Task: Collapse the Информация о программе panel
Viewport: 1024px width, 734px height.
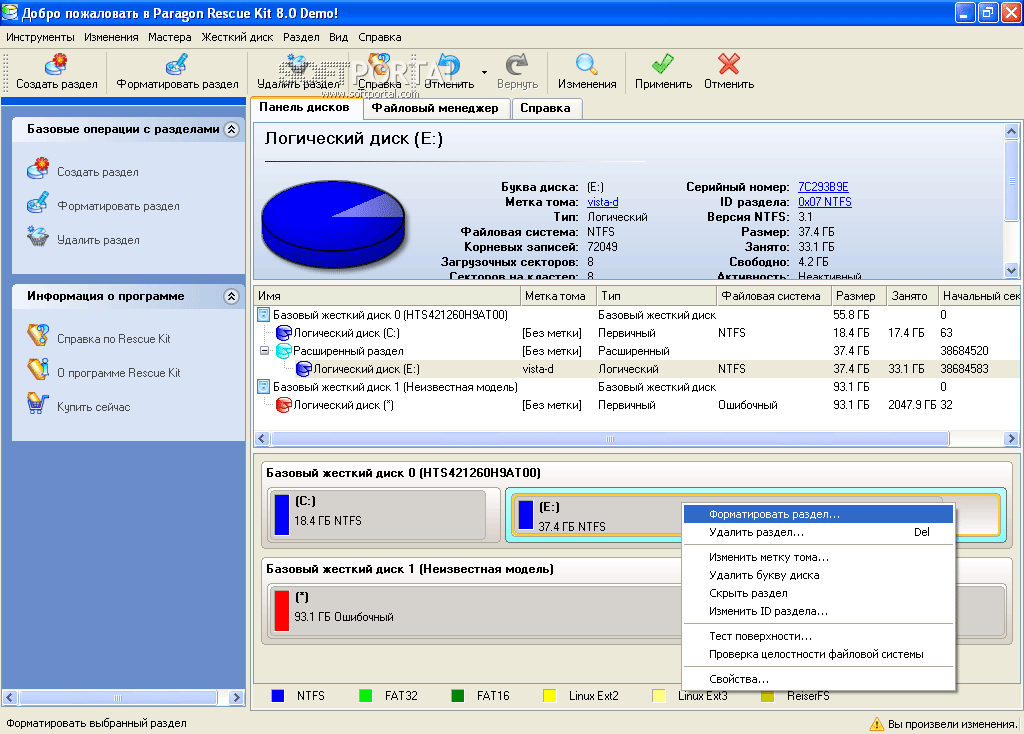Action: tap(231, 296)
